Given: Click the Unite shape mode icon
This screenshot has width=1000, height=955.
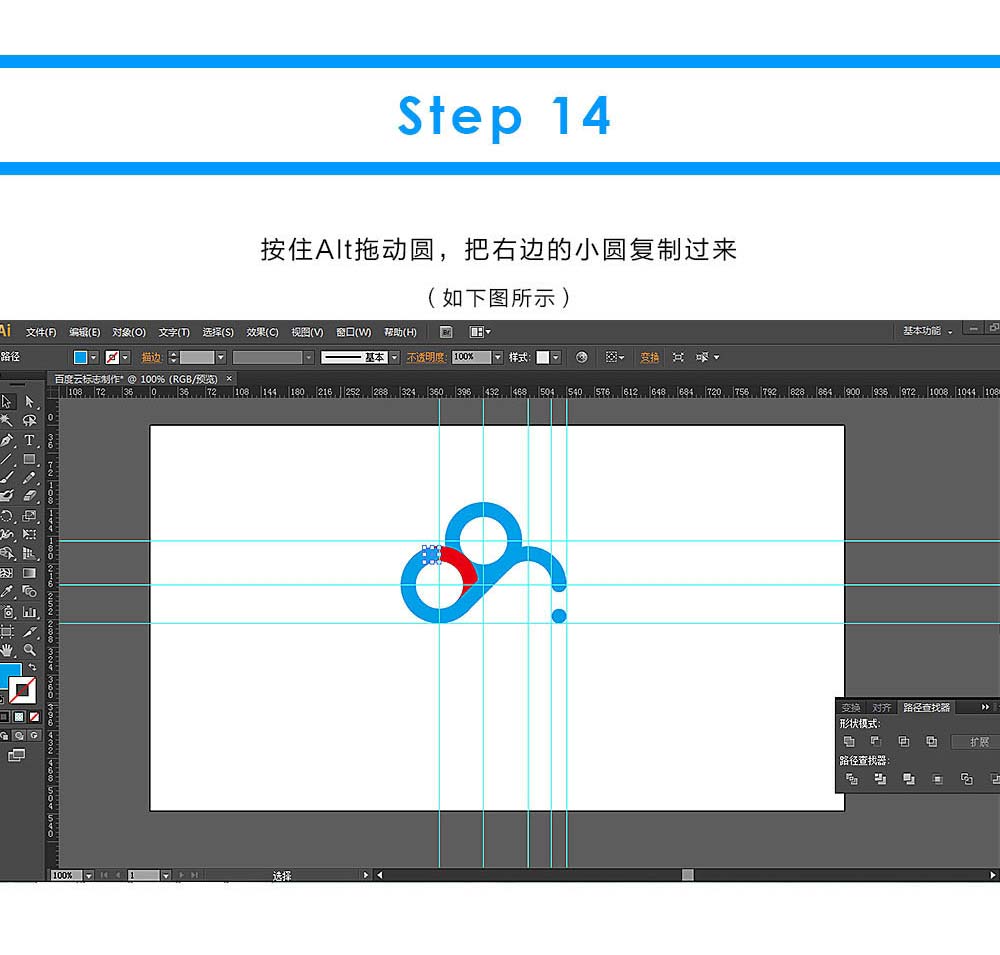Looking at the screenshot, I should (849, 741).
